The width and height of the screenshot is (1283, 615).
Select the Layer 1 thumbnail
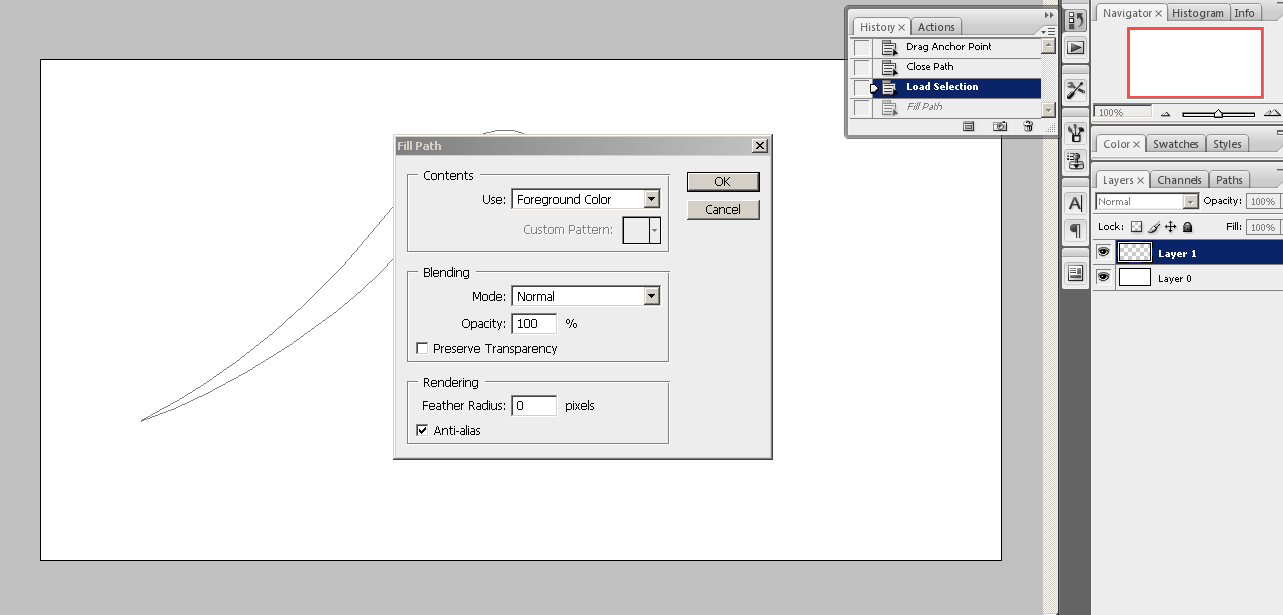pyautogui.click(x=1135, y=253)
